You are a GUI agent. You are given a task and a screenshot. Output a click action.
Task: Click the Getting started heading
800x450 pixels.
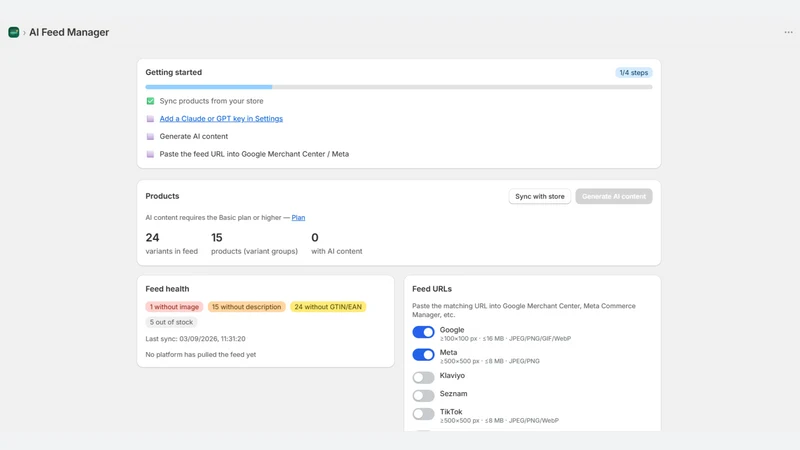coord(173,72)
